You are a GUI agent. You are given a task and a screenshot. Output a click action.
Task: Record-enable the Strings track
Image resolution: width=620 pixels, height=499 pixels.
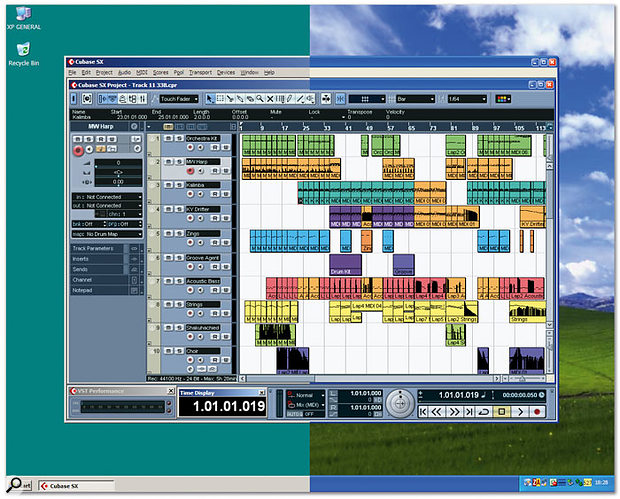[x=190, y=314]
